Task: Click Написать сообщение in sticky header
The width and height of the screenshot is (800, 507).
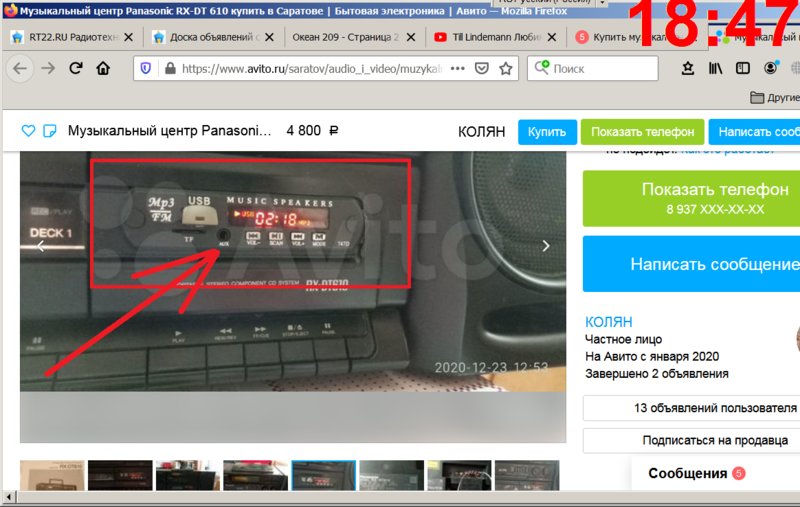Action: [x=755, y=132]
